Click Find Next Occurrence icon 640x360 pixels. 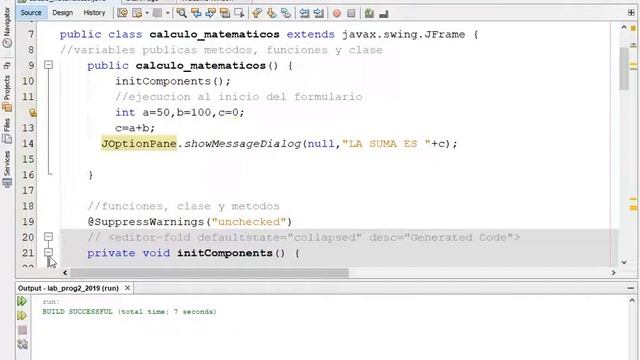(210, 13)
